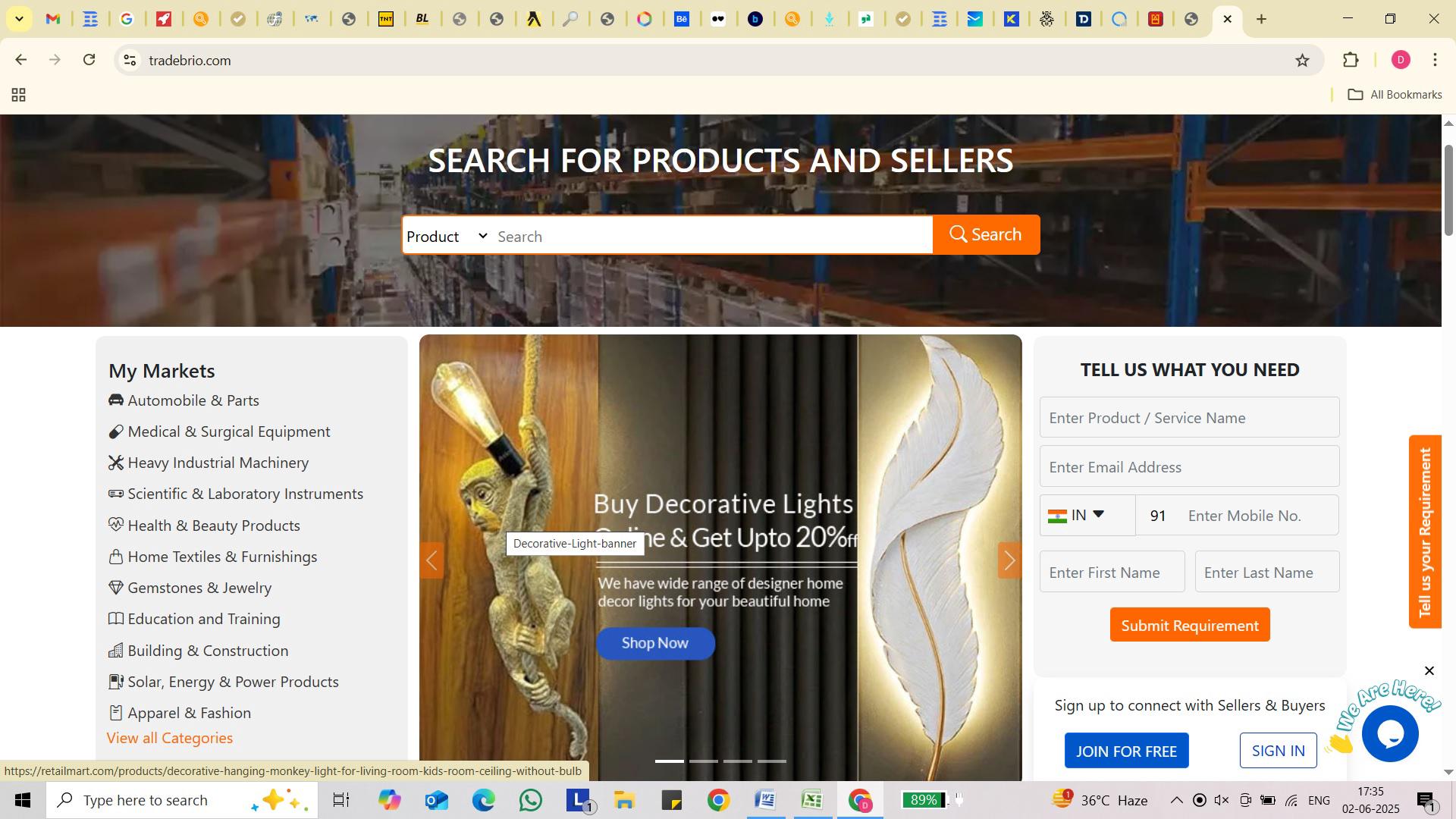Focus the Enter Email Address field
Viewport: 1456px width, 819px height.
point(1188,467)
